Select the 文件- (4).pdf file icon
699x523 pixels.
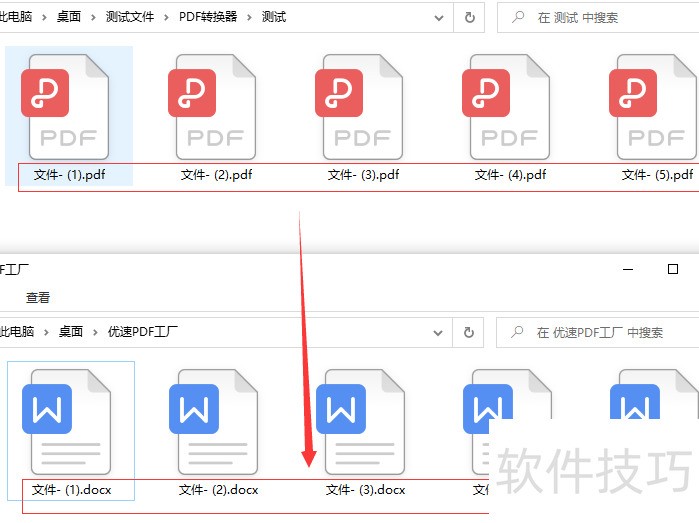(506, 107)
